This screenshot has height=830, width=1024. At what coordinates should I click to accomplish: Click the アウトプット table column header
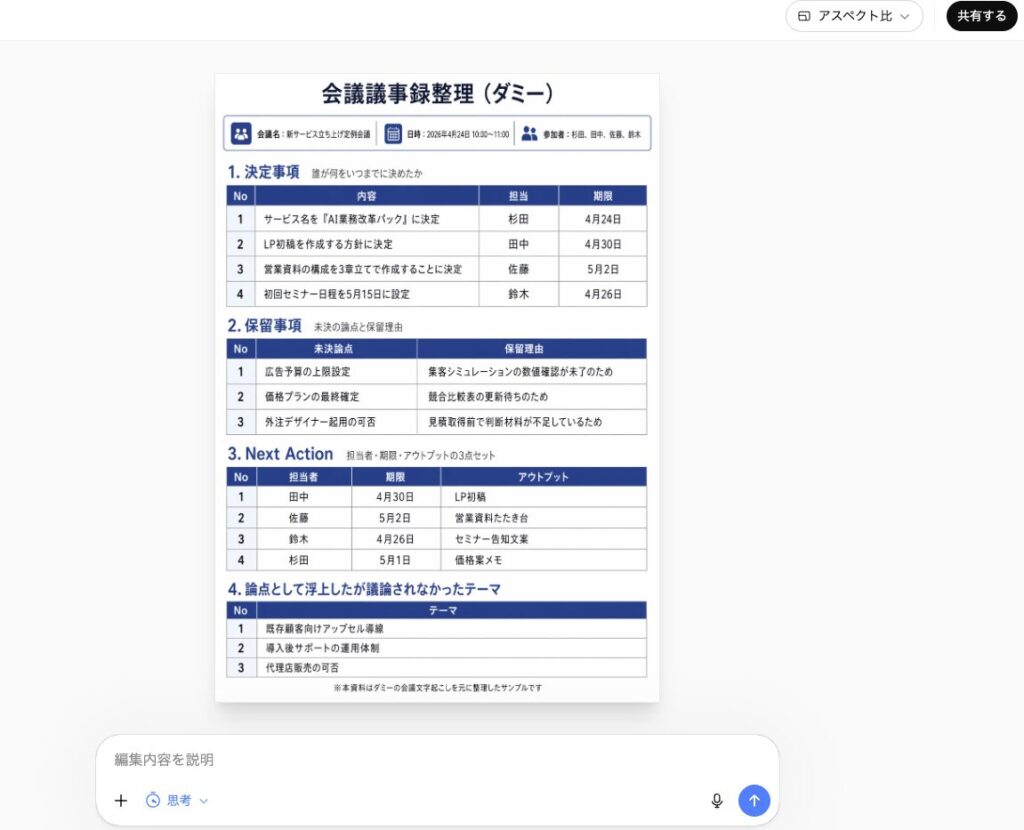click(543, 477)
